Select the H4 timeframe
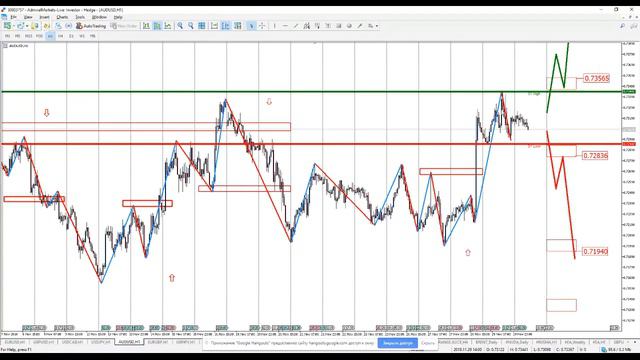This screenshot has height=360, width=640. coord(60,36)
